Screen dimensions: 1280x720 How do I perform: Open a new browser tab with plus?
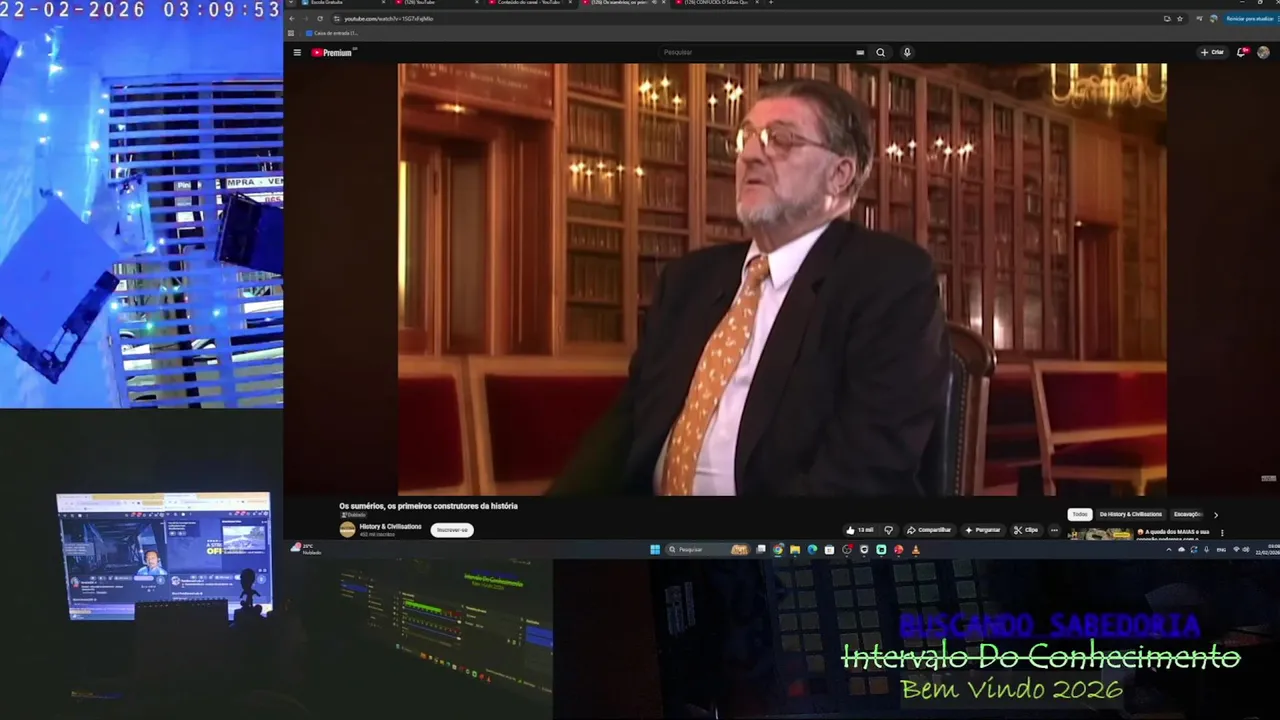pos(770,3)
